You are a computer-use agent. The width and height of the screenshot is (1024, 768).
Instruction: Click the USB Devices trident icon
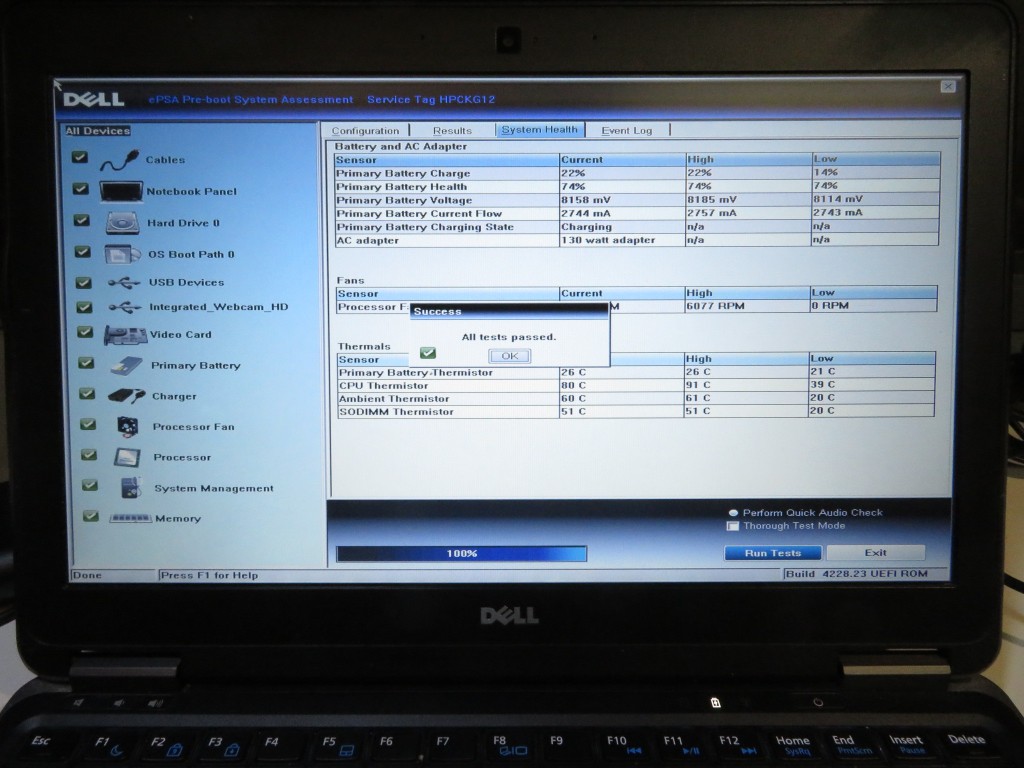click(x=124, y=283)
